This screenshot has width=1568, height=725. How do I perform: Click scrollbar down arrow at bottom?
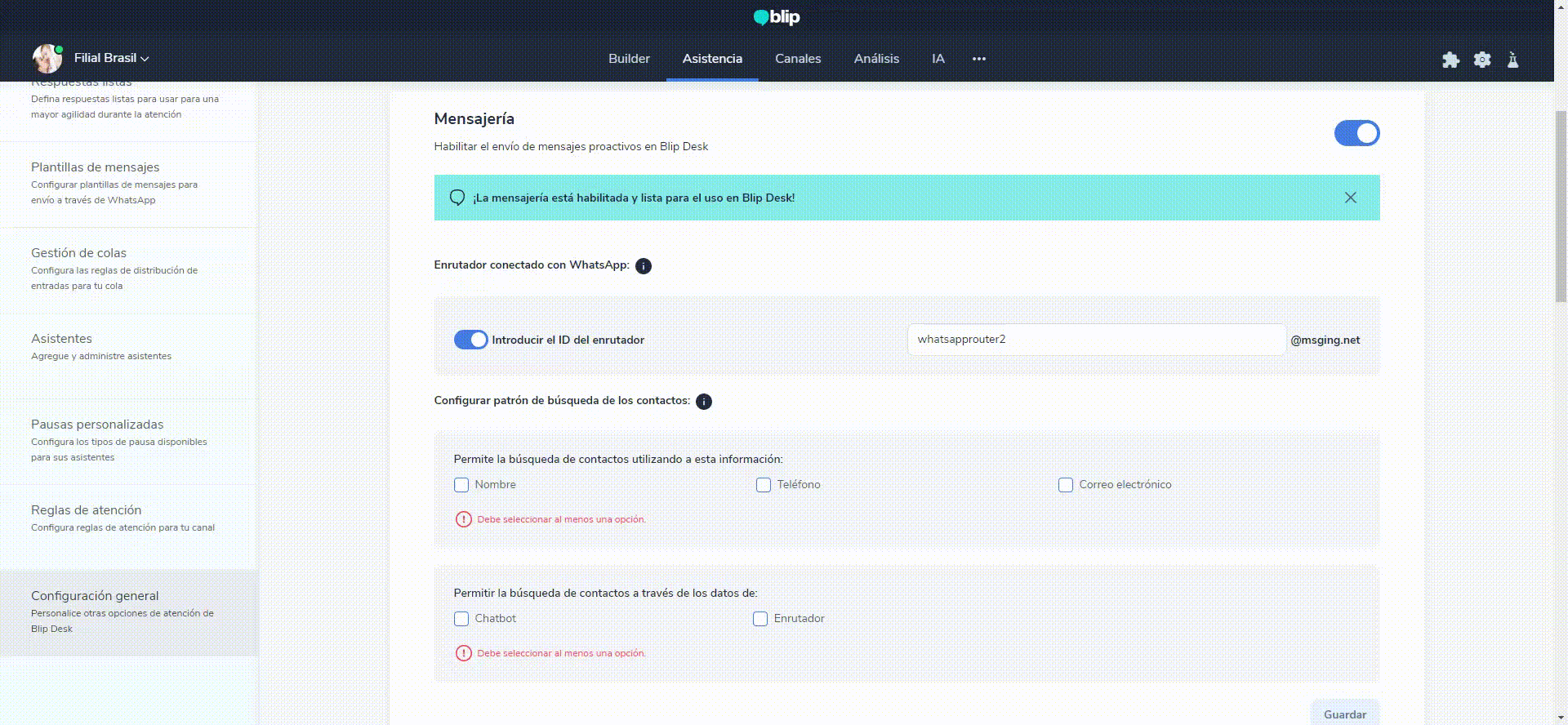pos(1561,718)
